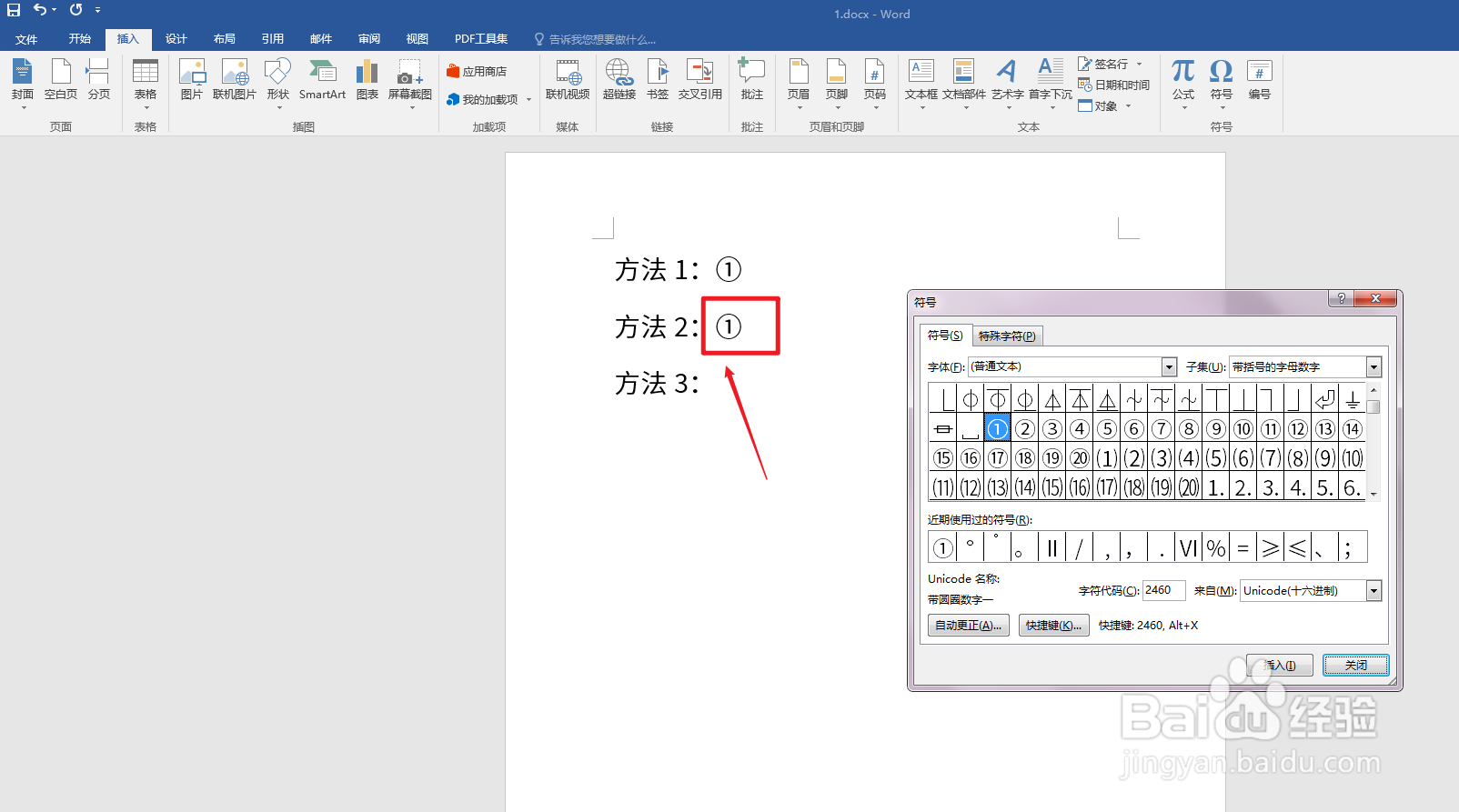Insert WordArt (艺术字)
Image resolution: width=1459 pixels, height=812 pixels.
click(1007, 84)
